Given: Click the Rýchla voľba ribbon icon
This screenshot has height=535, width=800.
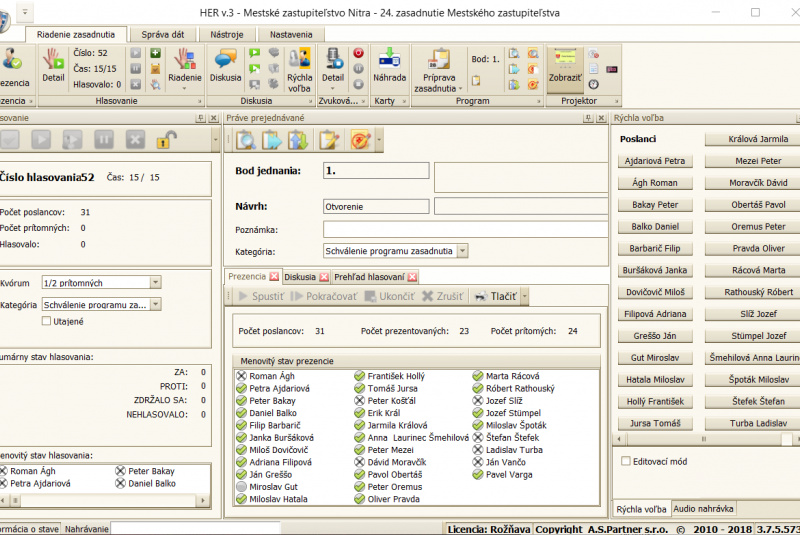Looking at the screenshot, I should tap(299, 60).
